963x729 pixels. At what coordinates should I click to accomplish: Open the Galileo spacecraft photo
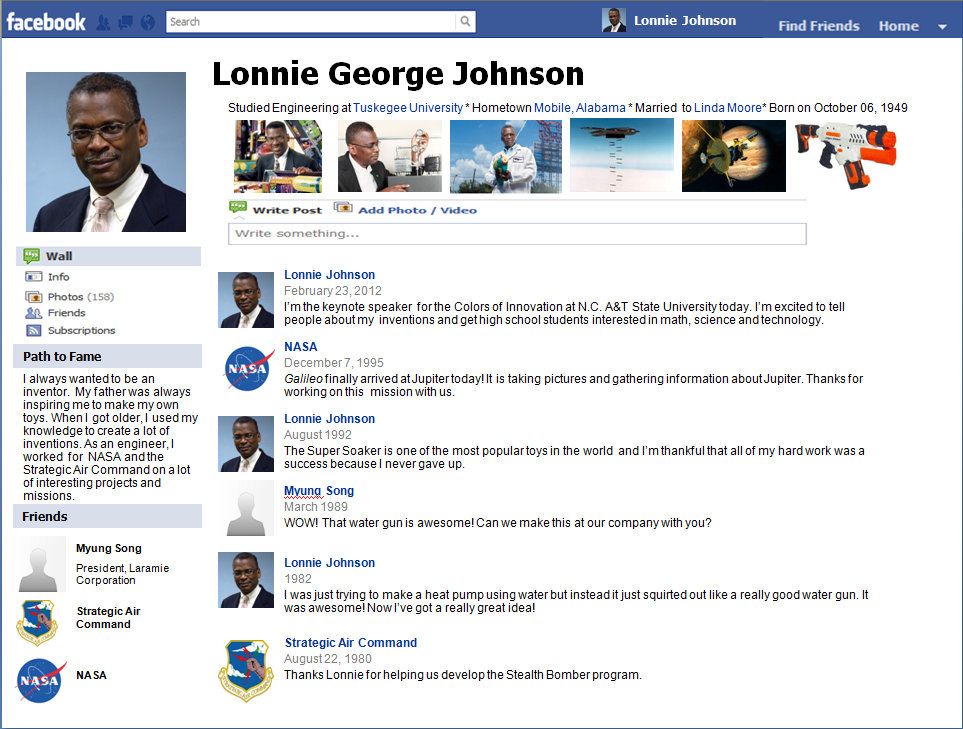[734, 156]
